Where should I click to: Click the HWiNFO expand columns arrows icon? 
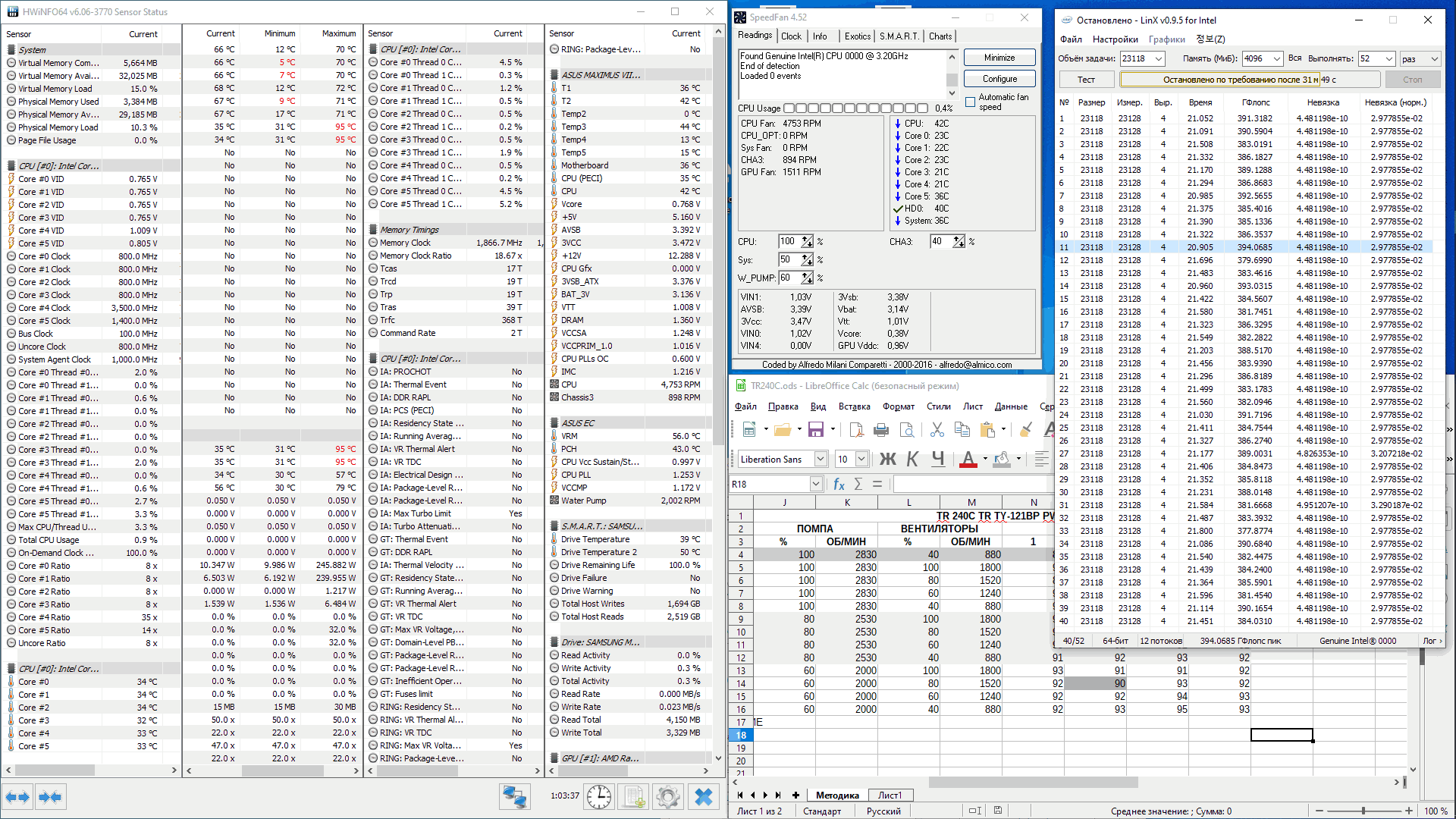(x=17, y=797)
